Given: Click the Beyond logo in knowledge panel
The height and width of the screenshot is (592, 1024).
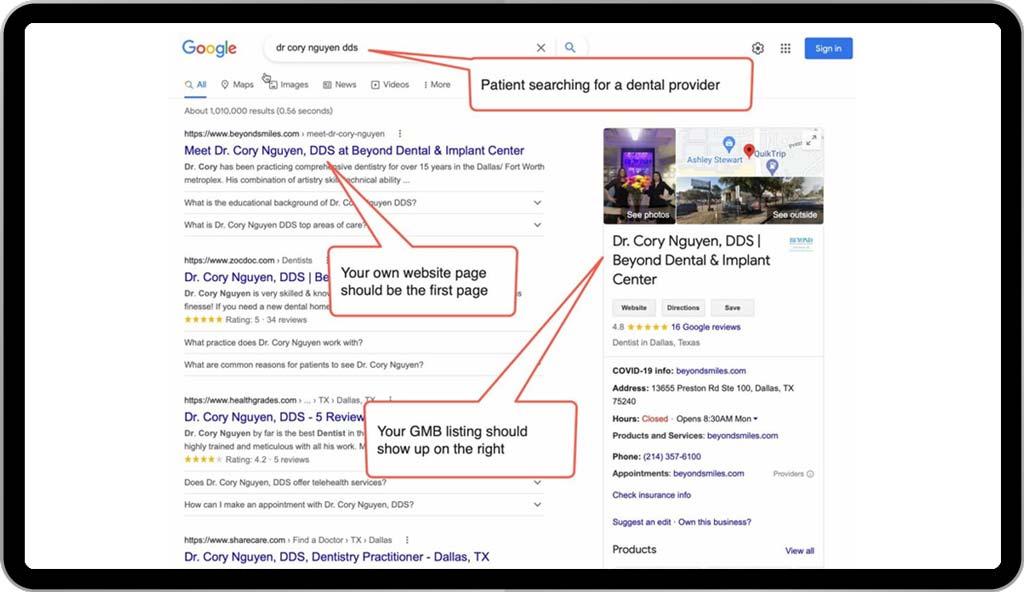Looking at the screenshot, I should (801, 242).
